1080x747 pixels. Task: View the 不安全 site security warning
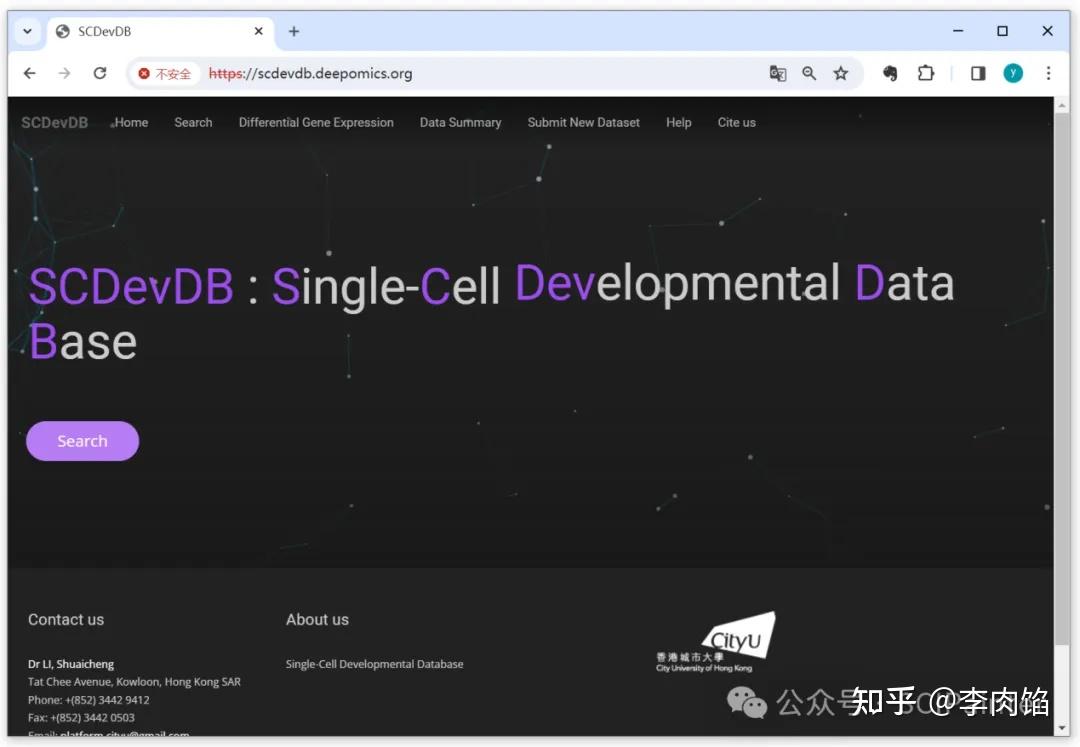[165, 73]
